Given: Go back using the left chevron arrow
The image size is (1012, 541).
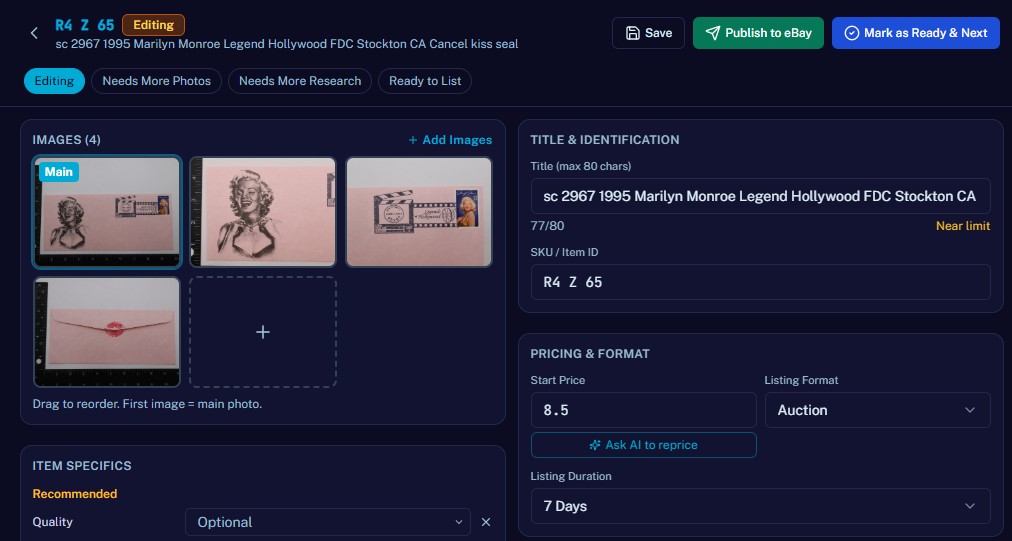Looking at the screenshot, I should 34,33.
